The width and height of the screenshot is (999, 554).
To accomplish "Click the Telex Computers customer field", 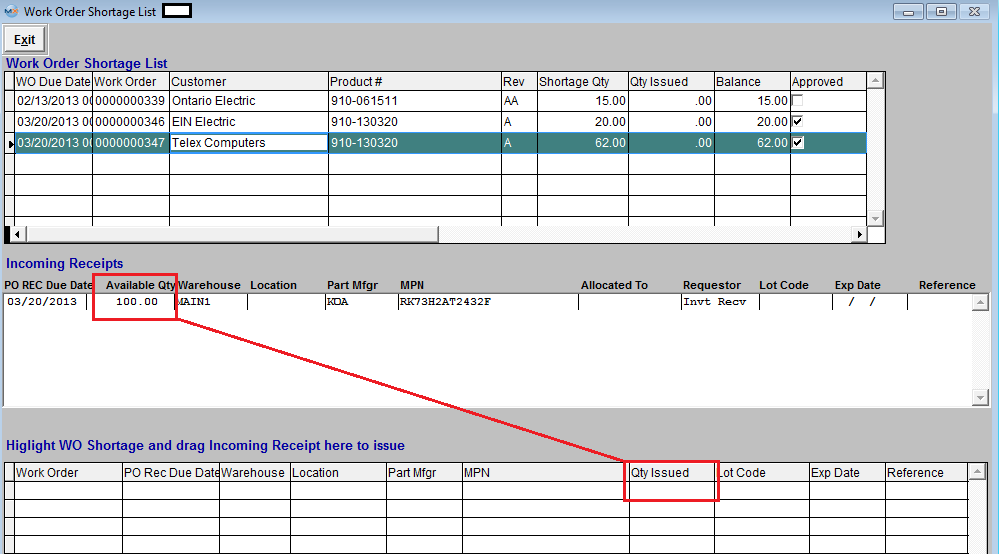I will (248, 143).
